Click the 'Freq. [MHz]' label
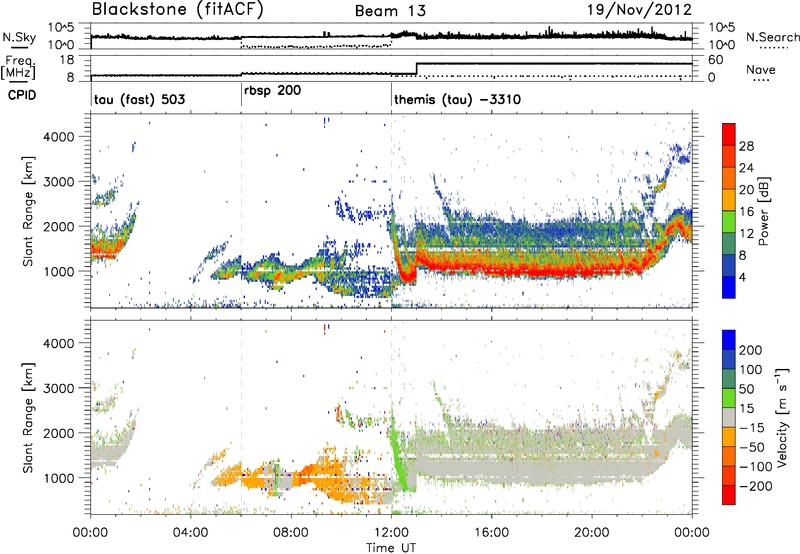This screenshot has height=554, width=800. (x=18, y=67)
